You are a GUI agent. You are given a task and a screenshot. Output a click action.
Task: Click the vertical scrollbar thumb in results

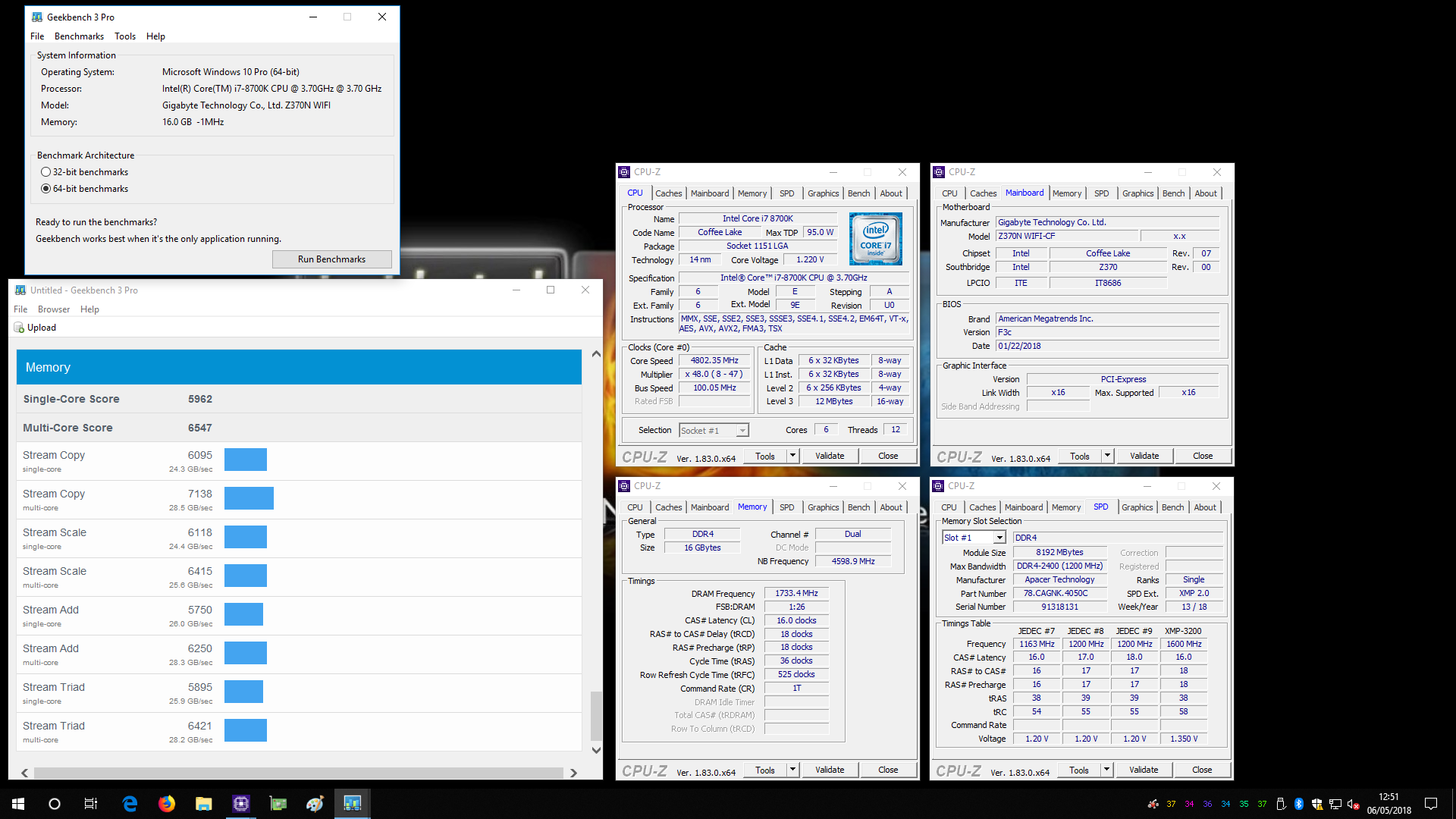[x=596, y=716]
